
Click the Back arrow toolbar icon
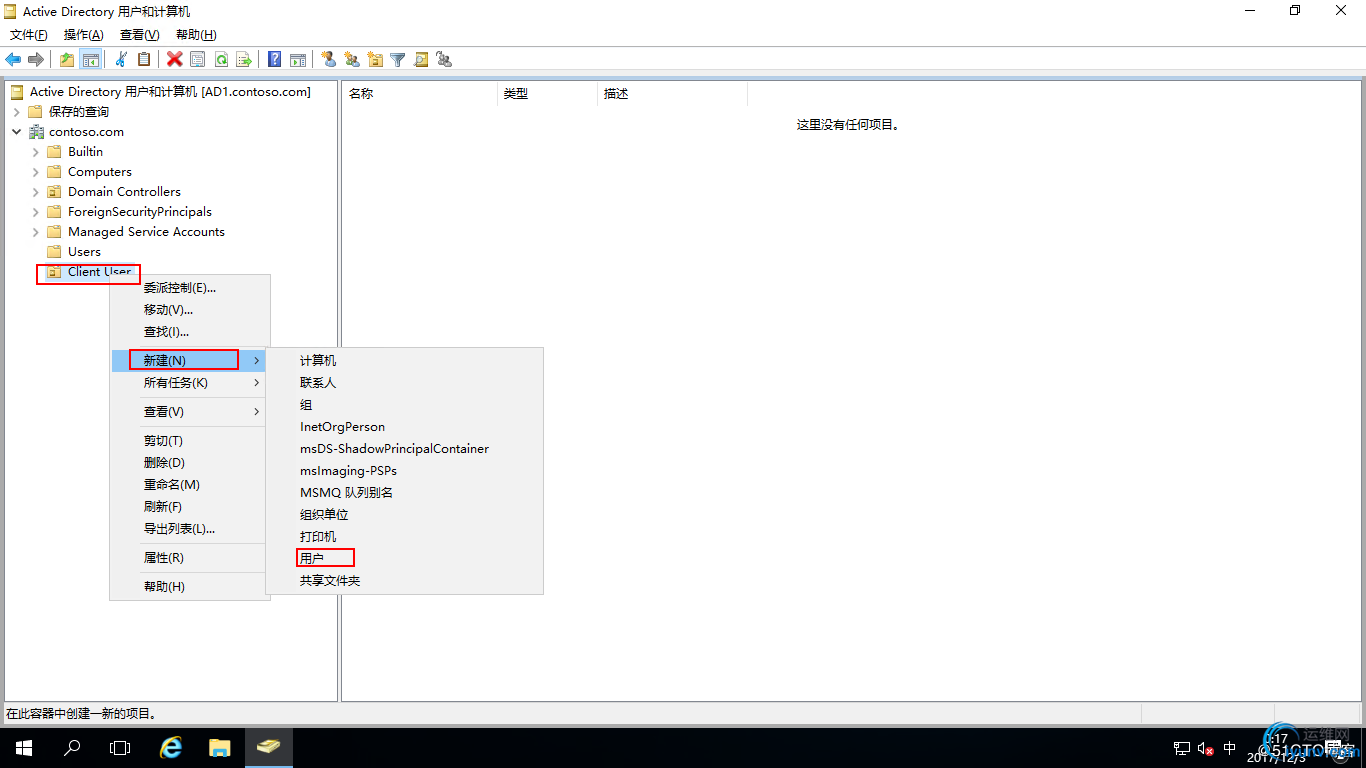click(x=13, y=59)
